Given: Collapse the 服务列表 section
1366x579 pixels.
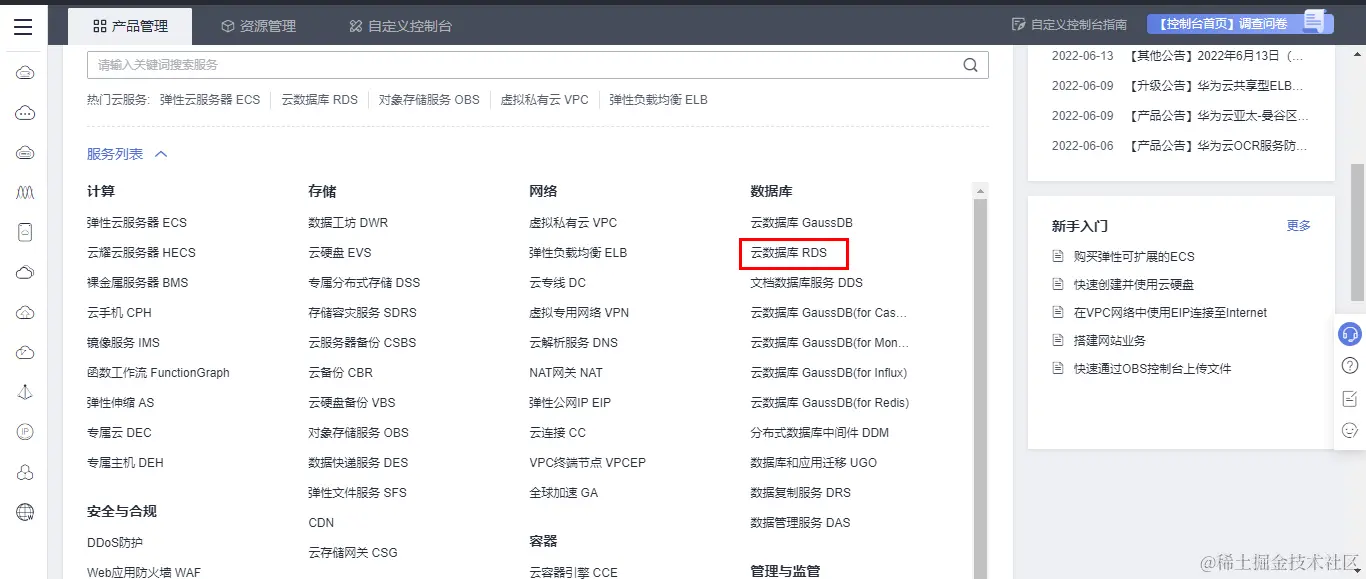Looking at the screenshot, I should (127, 154).
